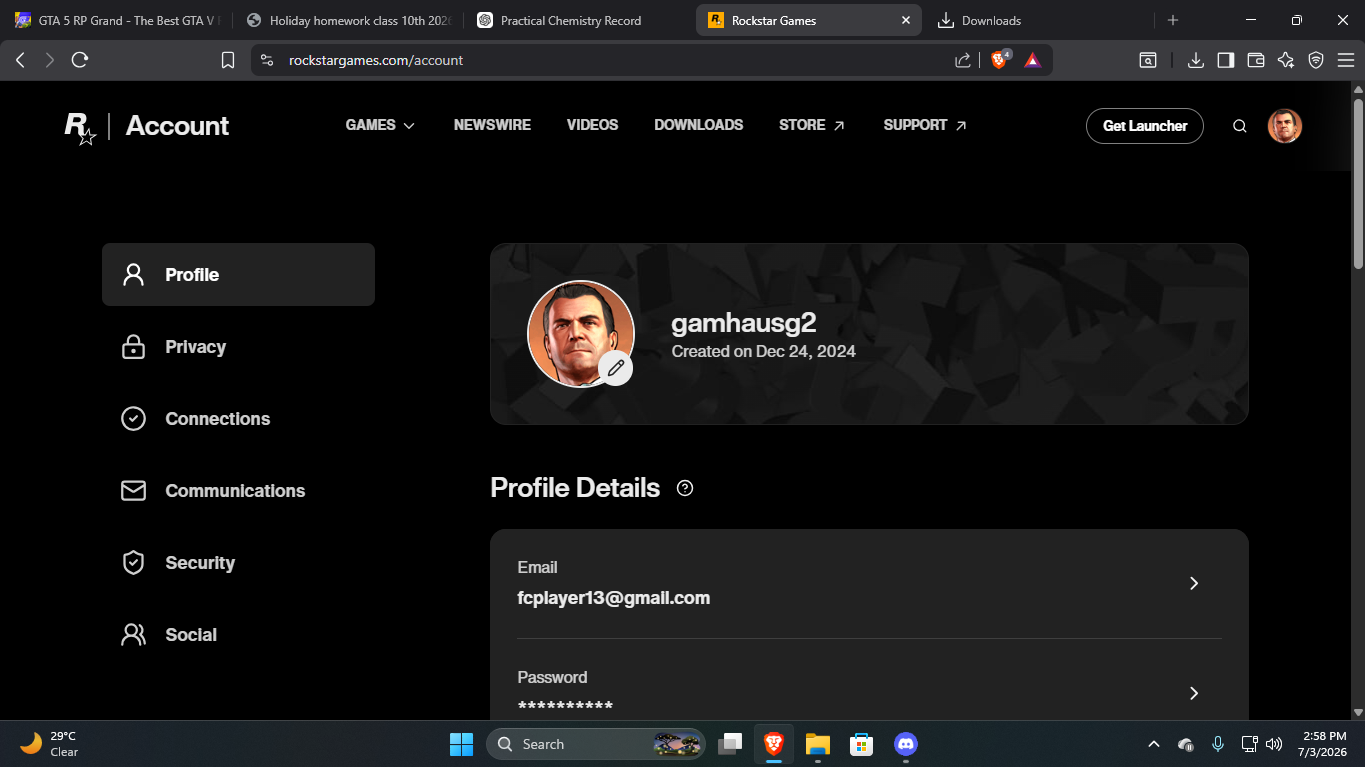Open the volume control in system tray
The image size is (1365, 767).
1274,744
